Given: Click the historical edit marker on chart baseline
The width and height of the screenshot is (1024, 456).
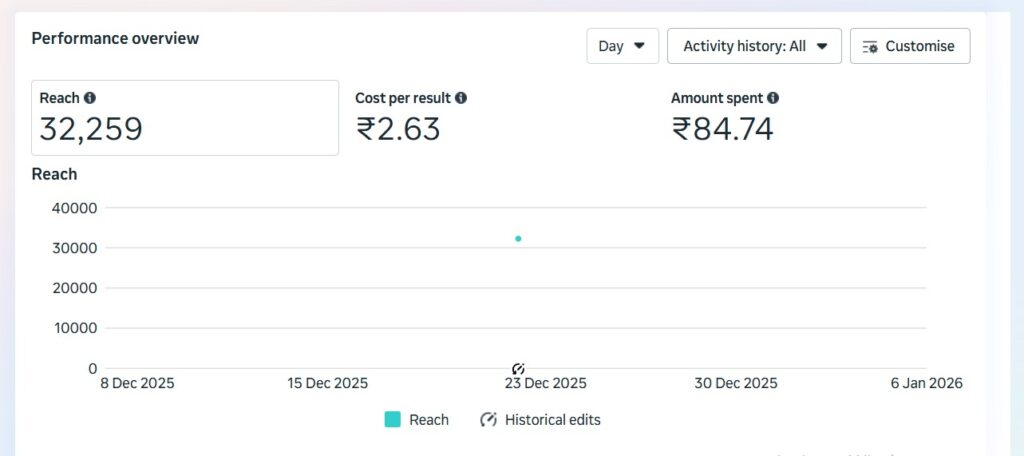Looking at the screenshot, I should (518, 369).
